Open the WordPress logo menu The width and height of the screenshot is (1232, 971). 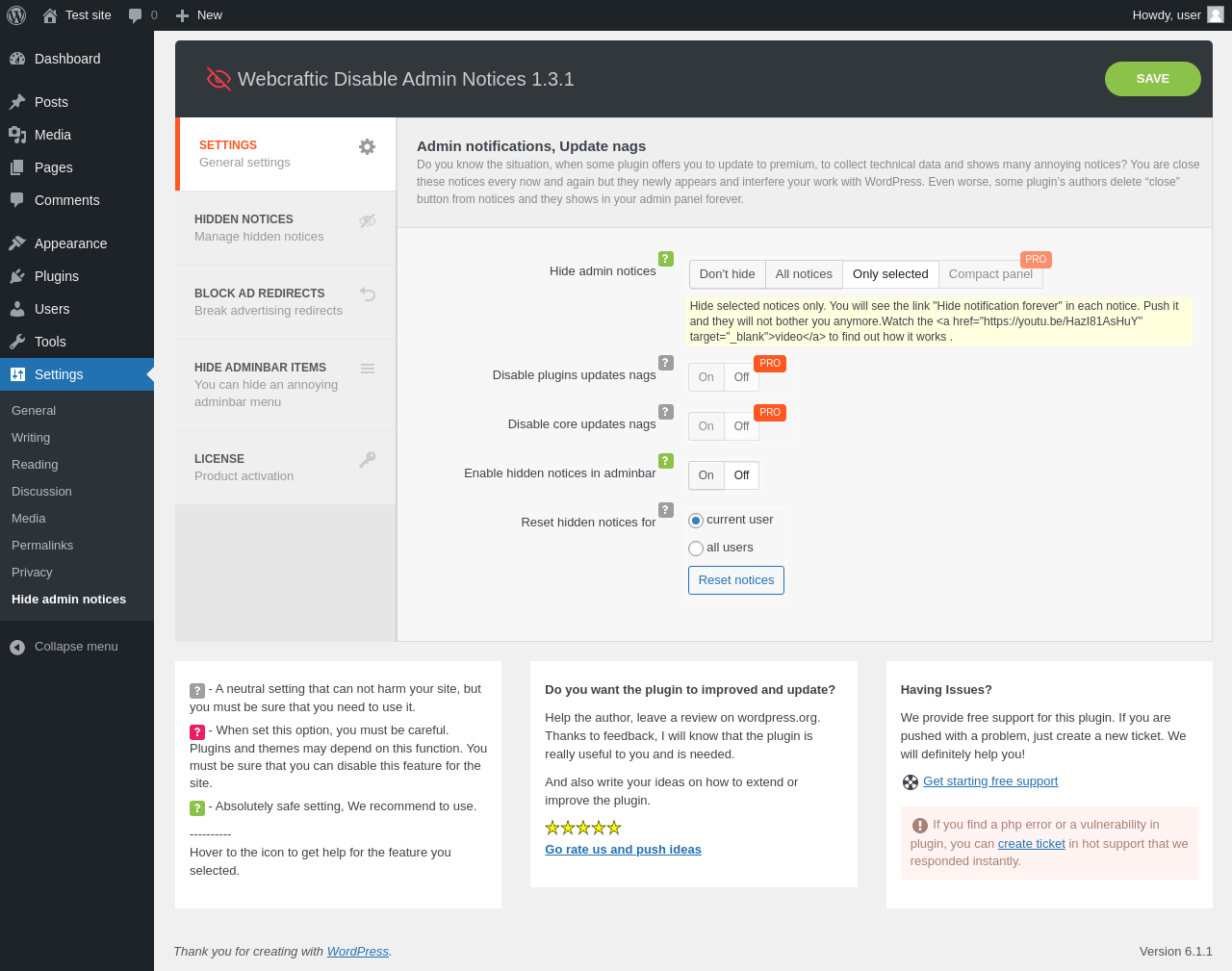[16, 15]
